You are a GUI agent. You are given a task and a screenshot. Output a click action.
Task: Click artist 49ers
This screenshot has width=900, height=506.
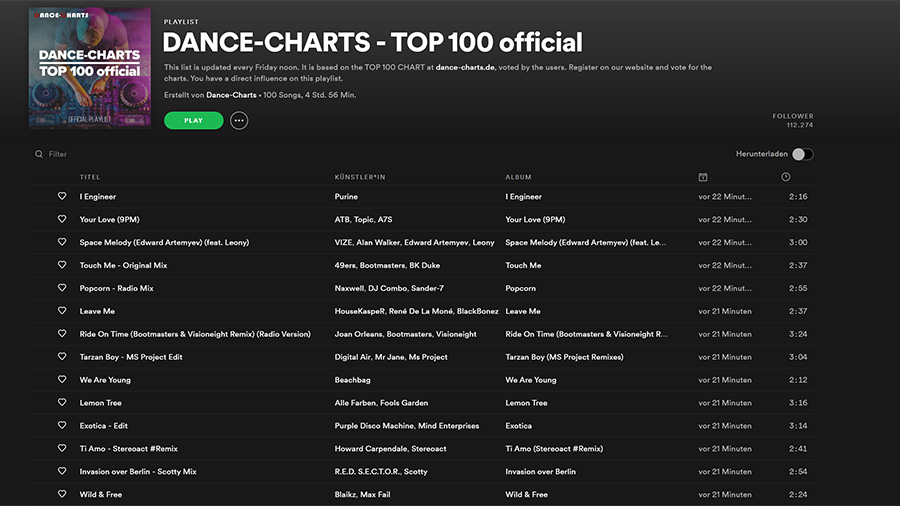[x=345, y=266]
